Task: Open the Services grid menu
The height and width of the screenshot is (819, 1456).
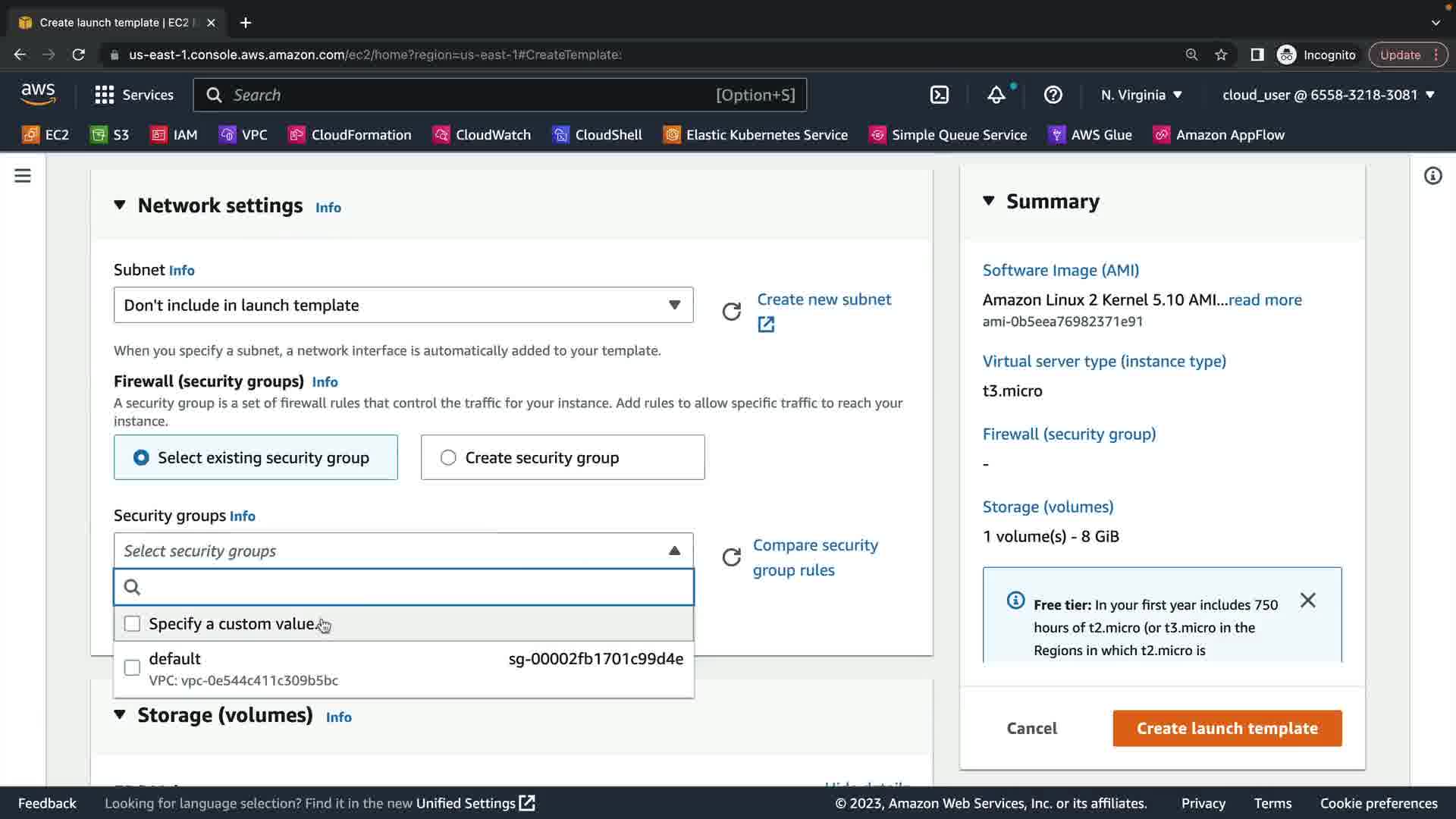Action: (x=104, y=95)
